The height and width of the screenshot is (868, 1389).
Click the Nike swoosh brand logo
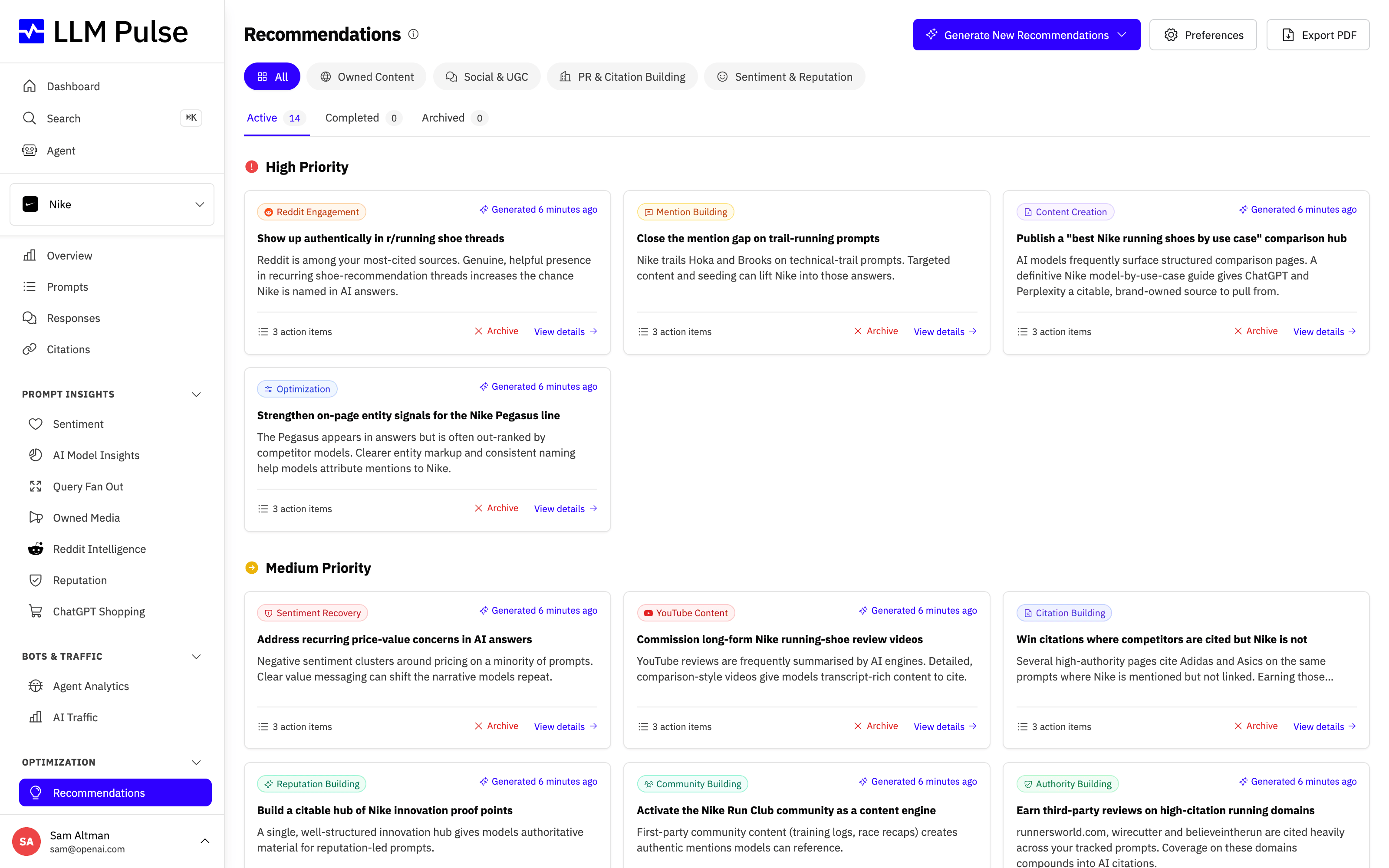(x=30, y=204)
